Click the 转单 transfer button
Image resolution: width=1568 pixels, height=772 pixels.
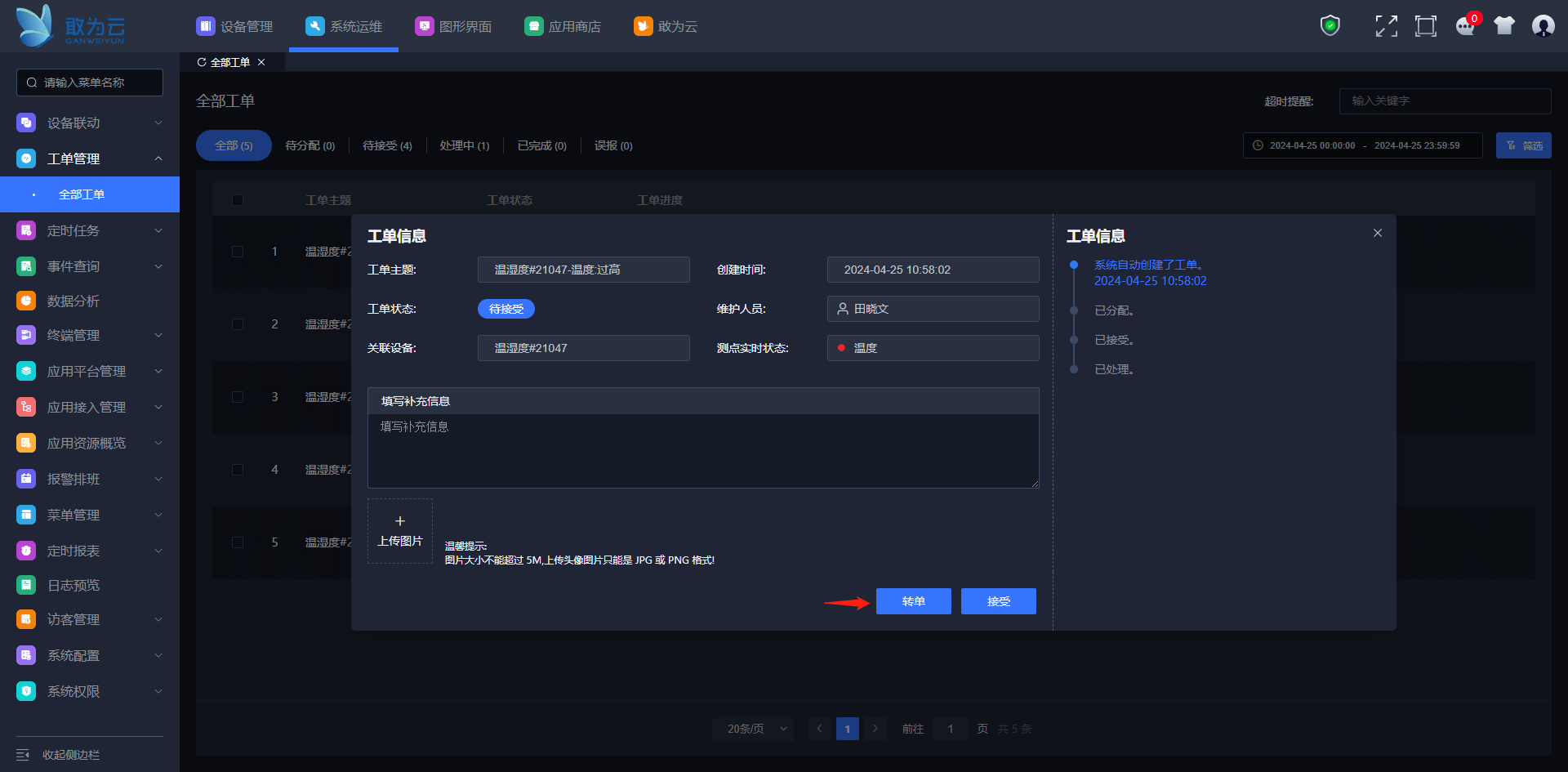(x=913, y=601)
